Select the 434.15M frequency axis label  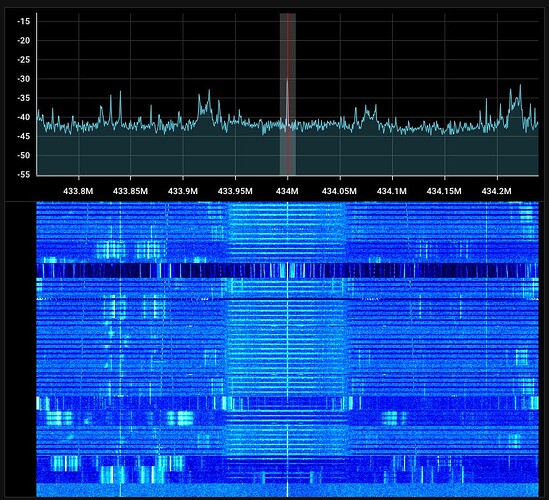[444, 191]
